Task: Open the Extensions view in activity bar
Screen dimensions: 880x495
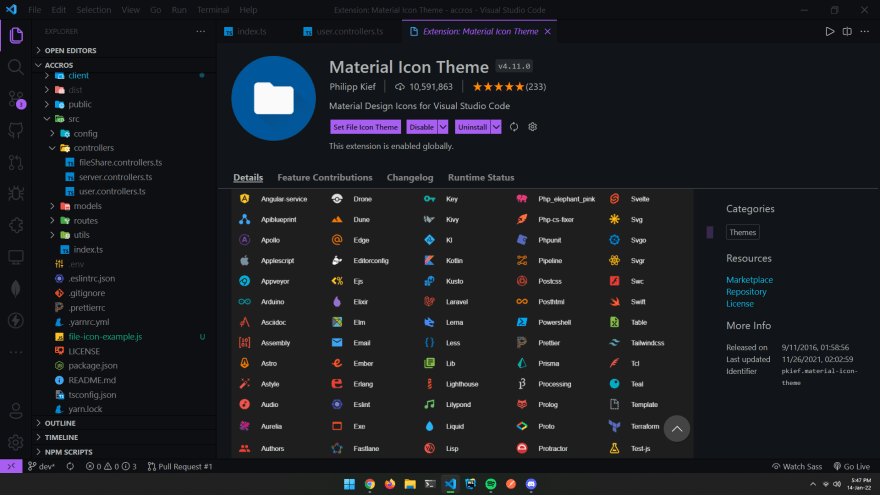Action: point(16,226)
